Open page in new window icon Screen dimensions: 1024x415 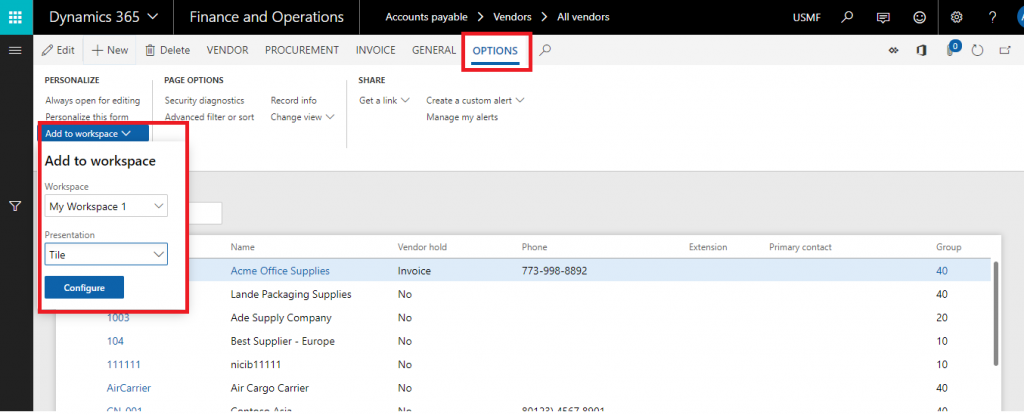point(1005,50)
